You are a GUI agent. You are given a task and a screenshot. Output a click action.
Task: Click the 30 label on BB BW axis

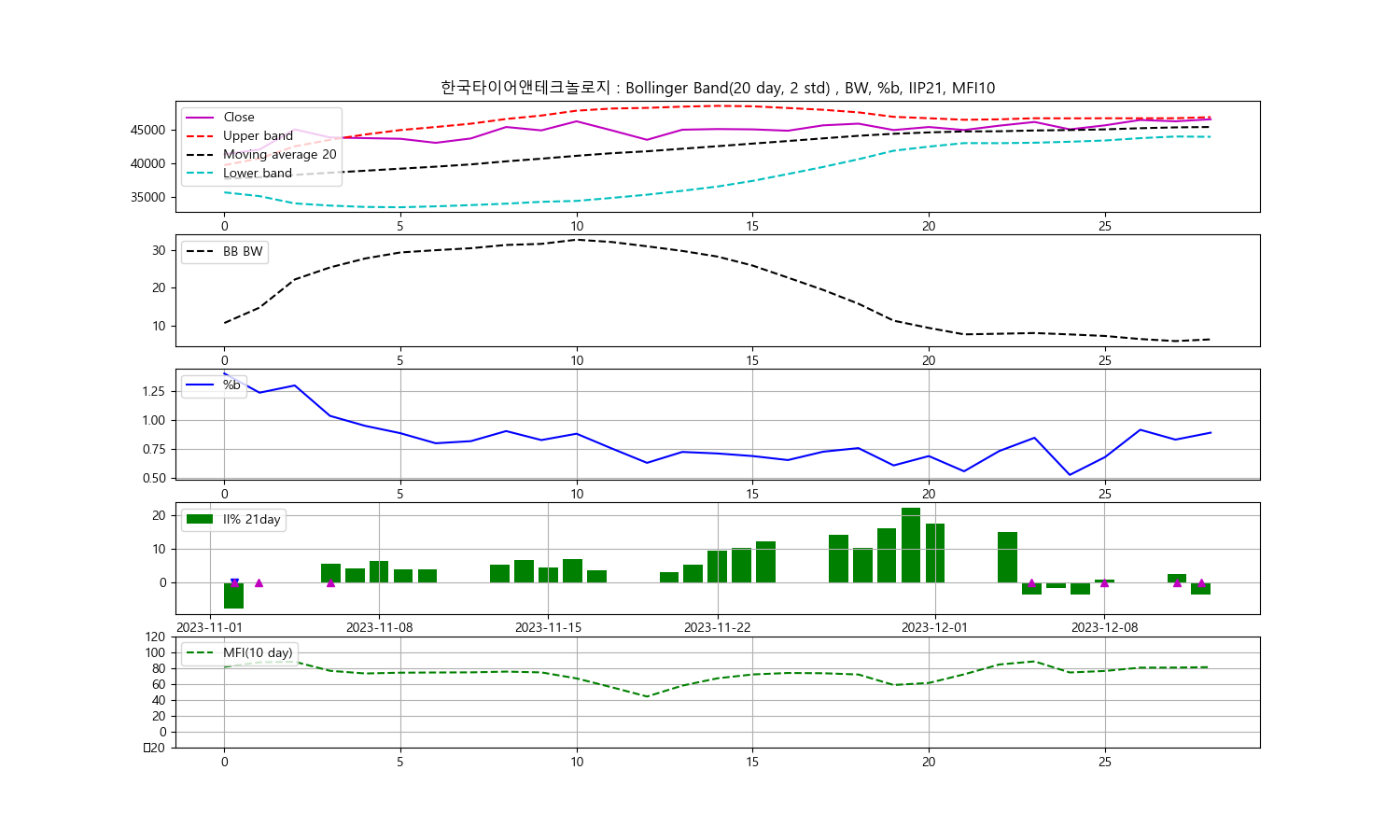(159, 250)
